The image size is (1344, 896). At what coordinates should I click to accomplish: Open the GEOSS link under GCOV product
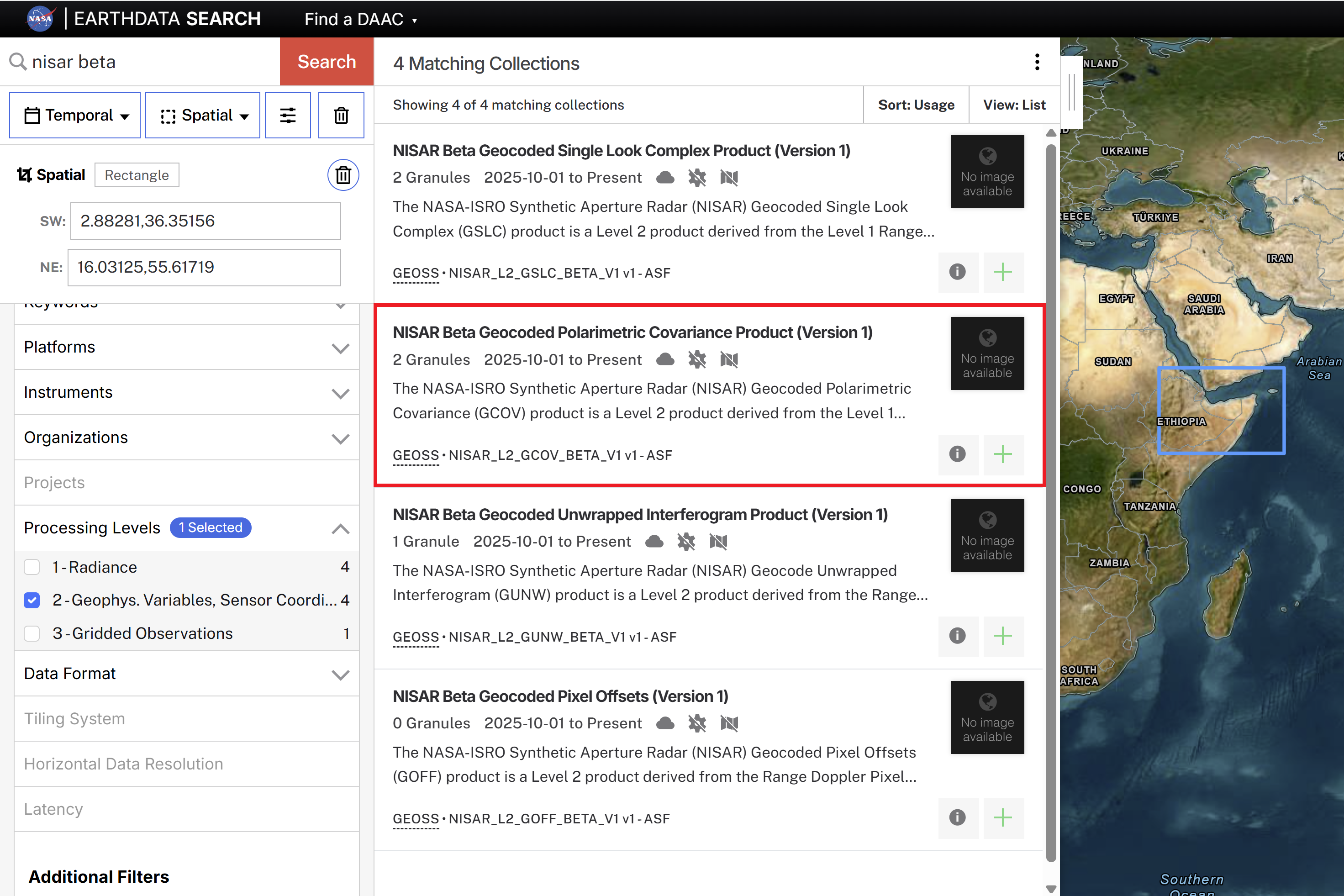coord(416,455)
